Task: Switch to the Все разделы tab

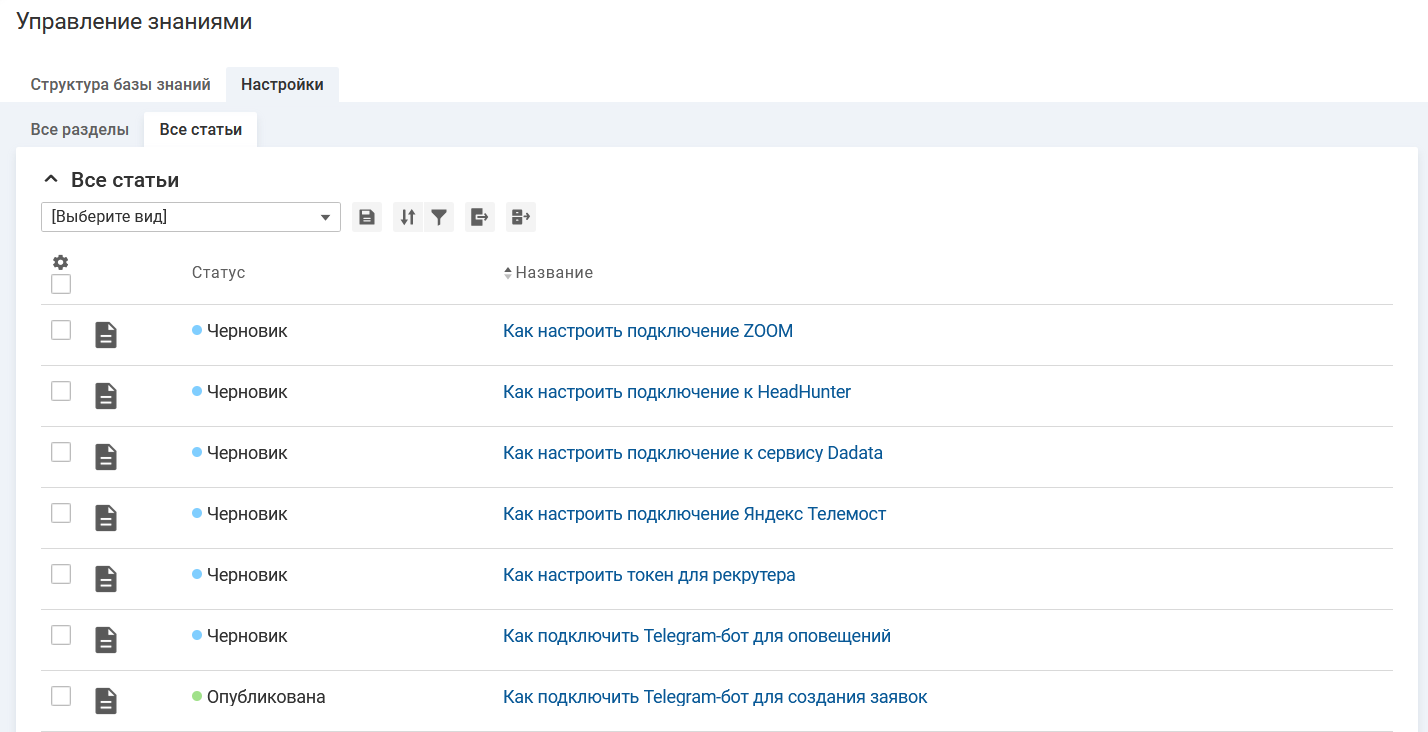Action: coord(80,130)
